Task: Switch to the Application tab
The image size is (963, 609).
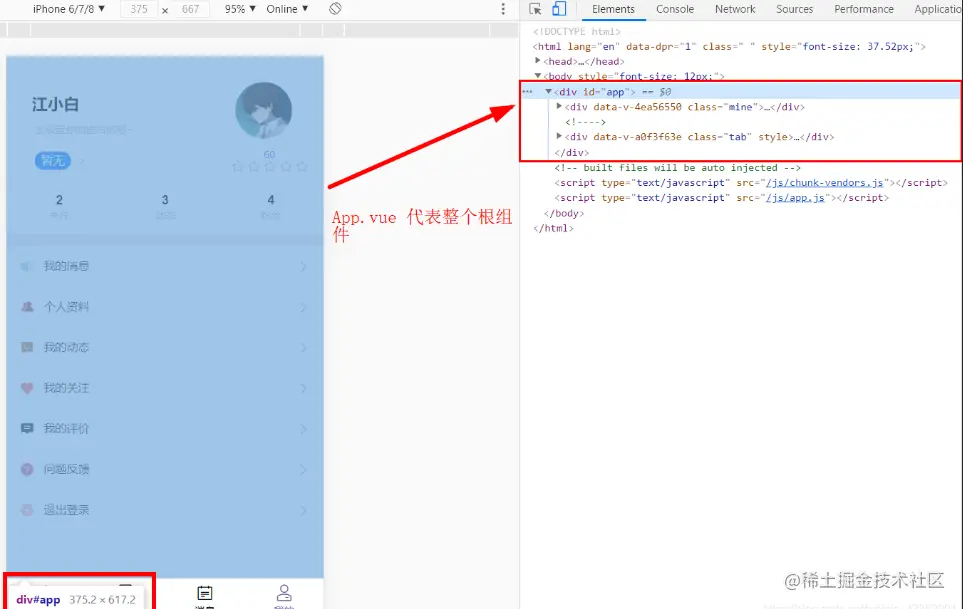Action: 937,9
